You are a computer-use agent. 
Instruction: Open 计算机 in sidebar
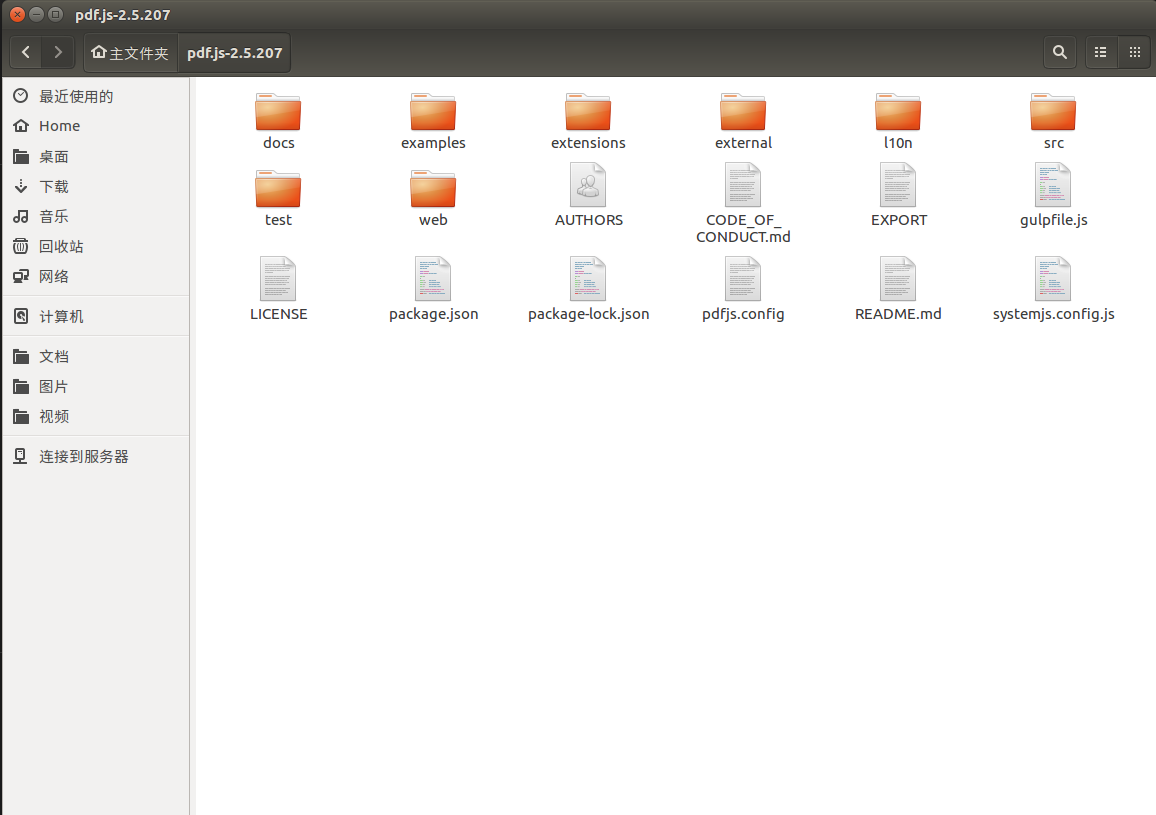click(96, 316)
